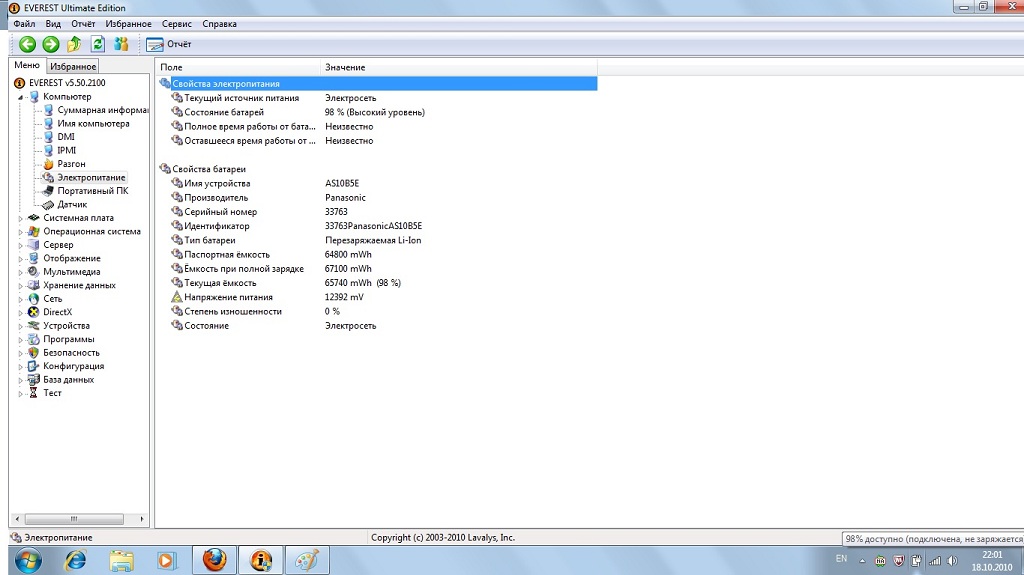1024x575 pixels.
Task: Open the Users toolbar icon
Action: click(121, 44)
